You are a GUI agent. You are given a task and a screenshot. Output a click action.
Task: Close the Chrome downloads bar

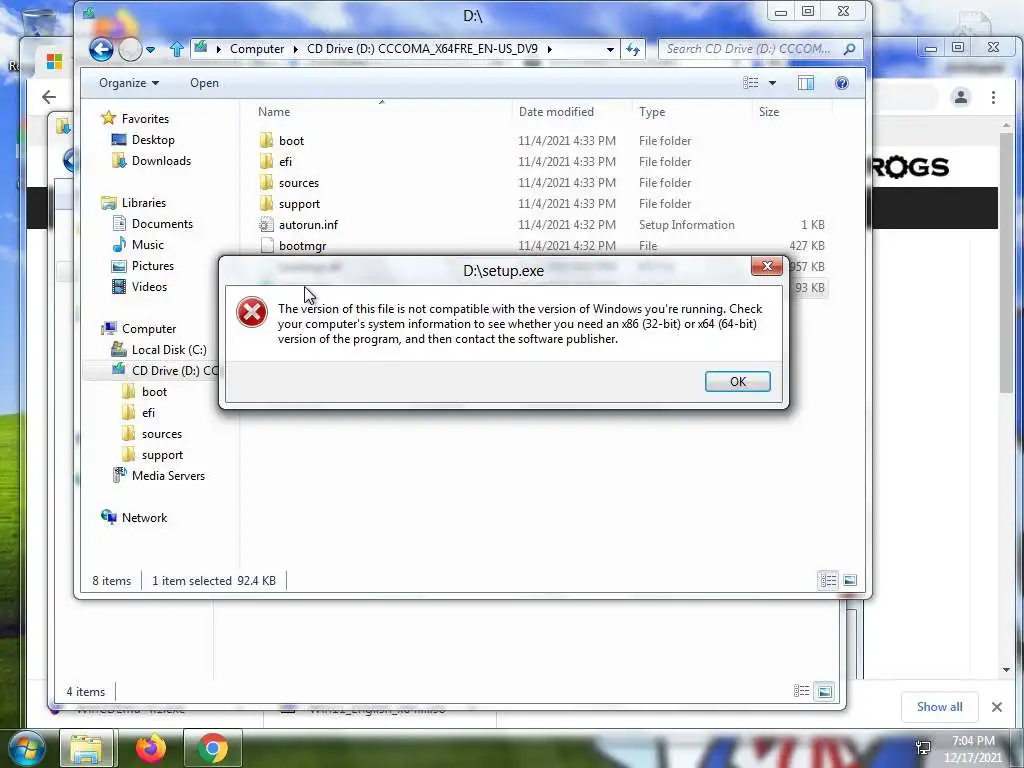997,707
